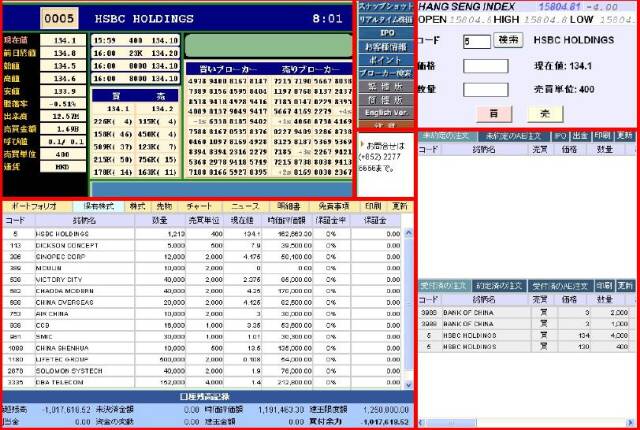Screen dimensions: 640x430
Task: Click left arrow of orders horizontal scrollbar
Action: 421,422
